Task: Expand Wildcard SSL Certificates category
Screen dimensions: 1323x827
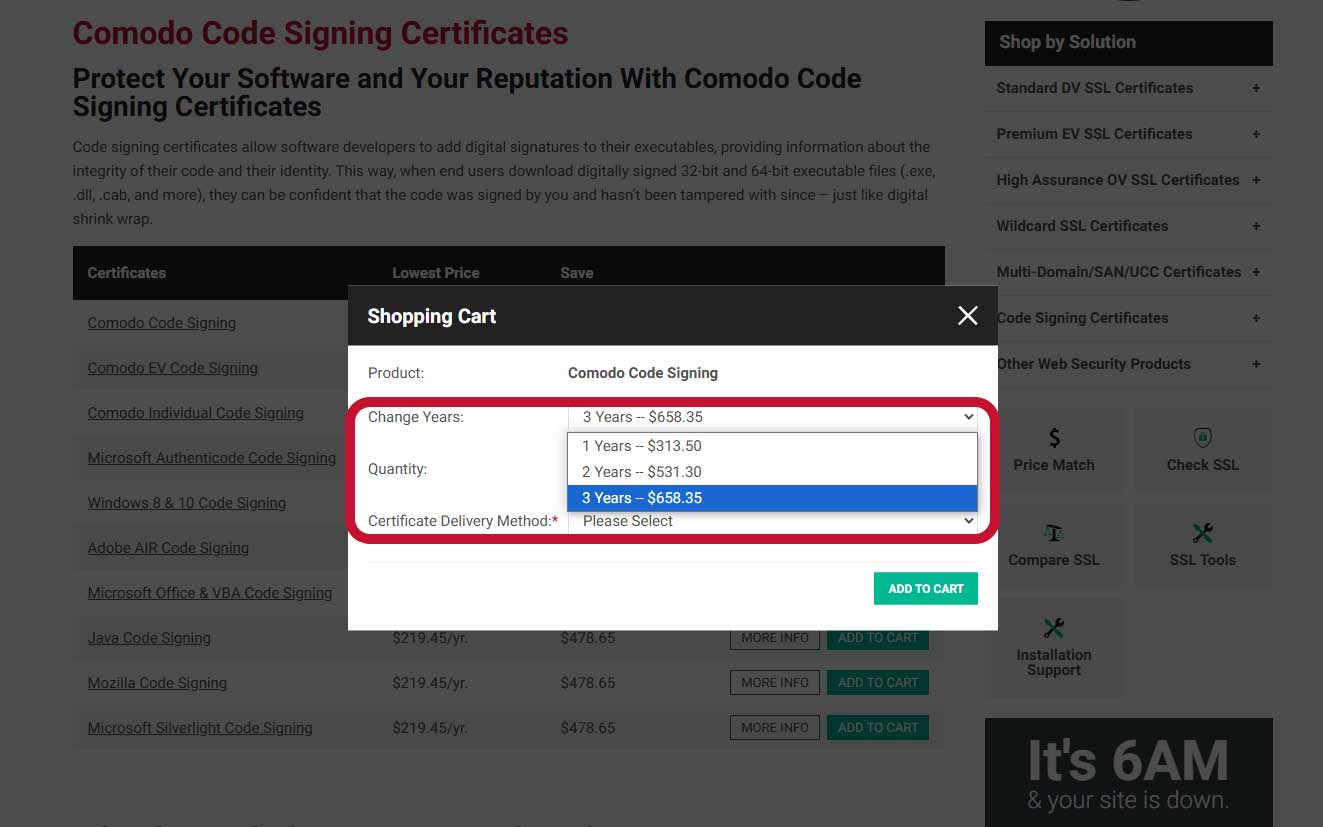Action: click(x=1082, y=226)
